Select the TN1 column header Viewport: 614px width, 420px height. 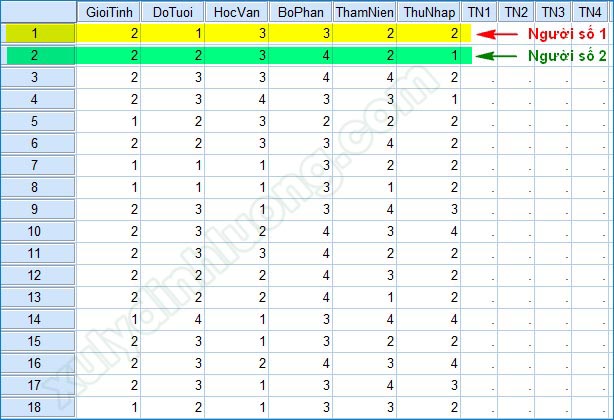click(479, 12)
